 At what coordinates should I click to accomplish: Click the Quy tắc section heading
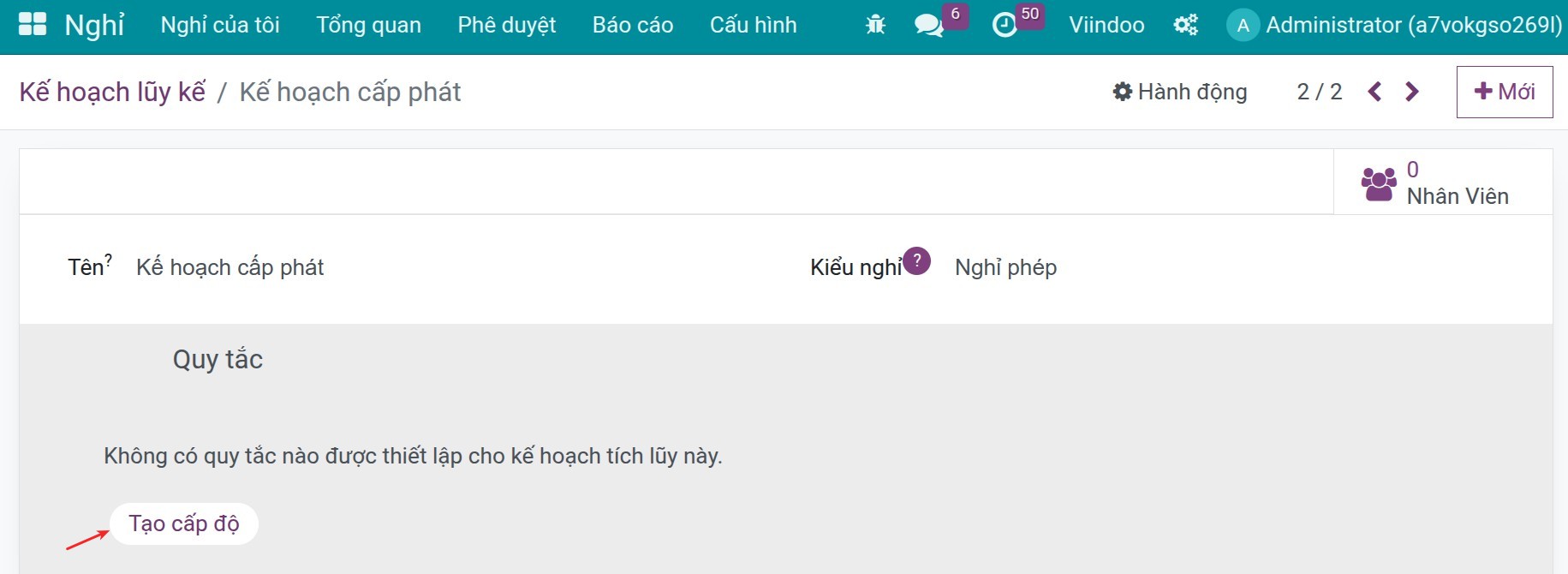[x=218, y=359]
